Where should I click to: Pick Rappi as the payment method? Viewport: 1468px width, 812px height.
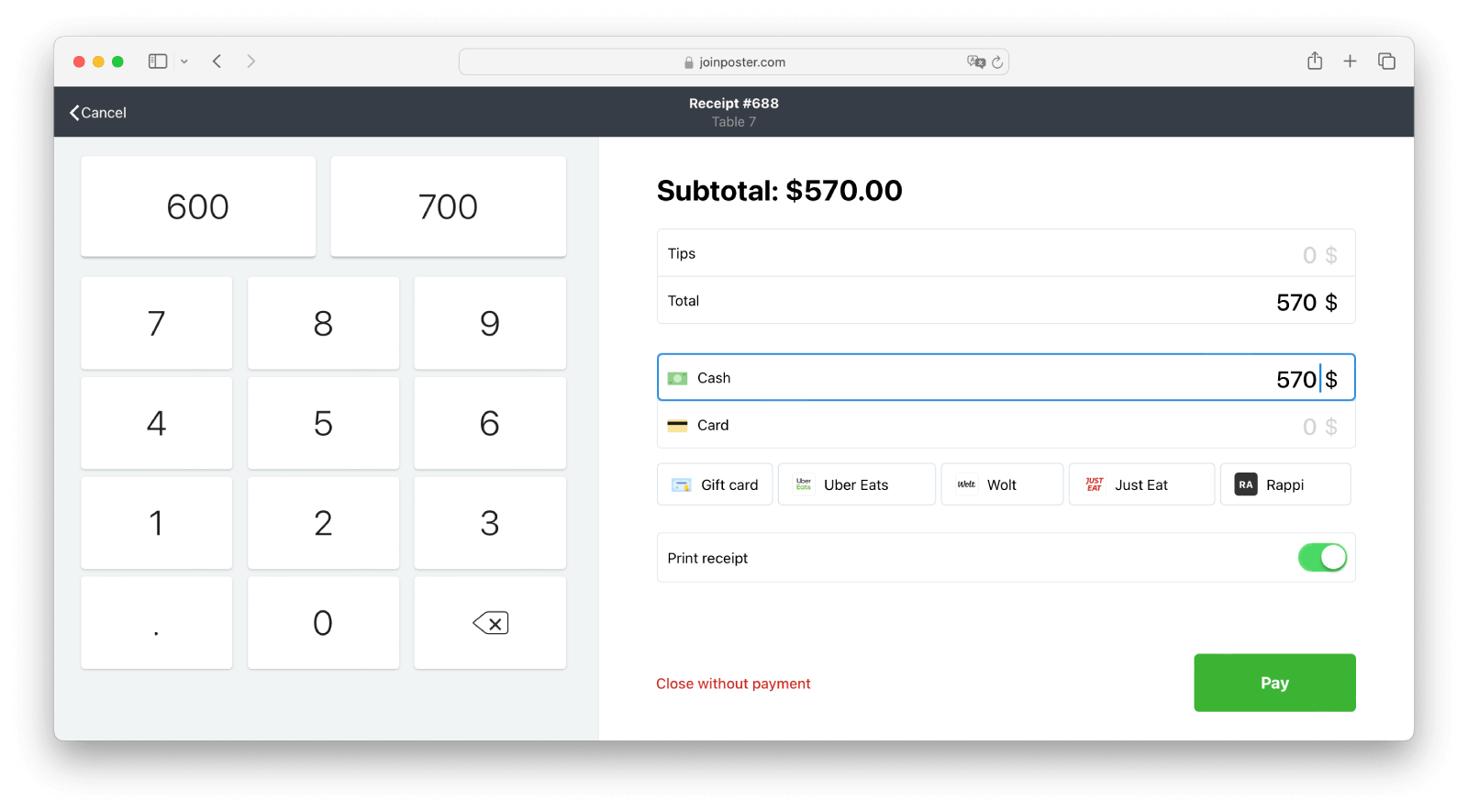point(1284,484)
